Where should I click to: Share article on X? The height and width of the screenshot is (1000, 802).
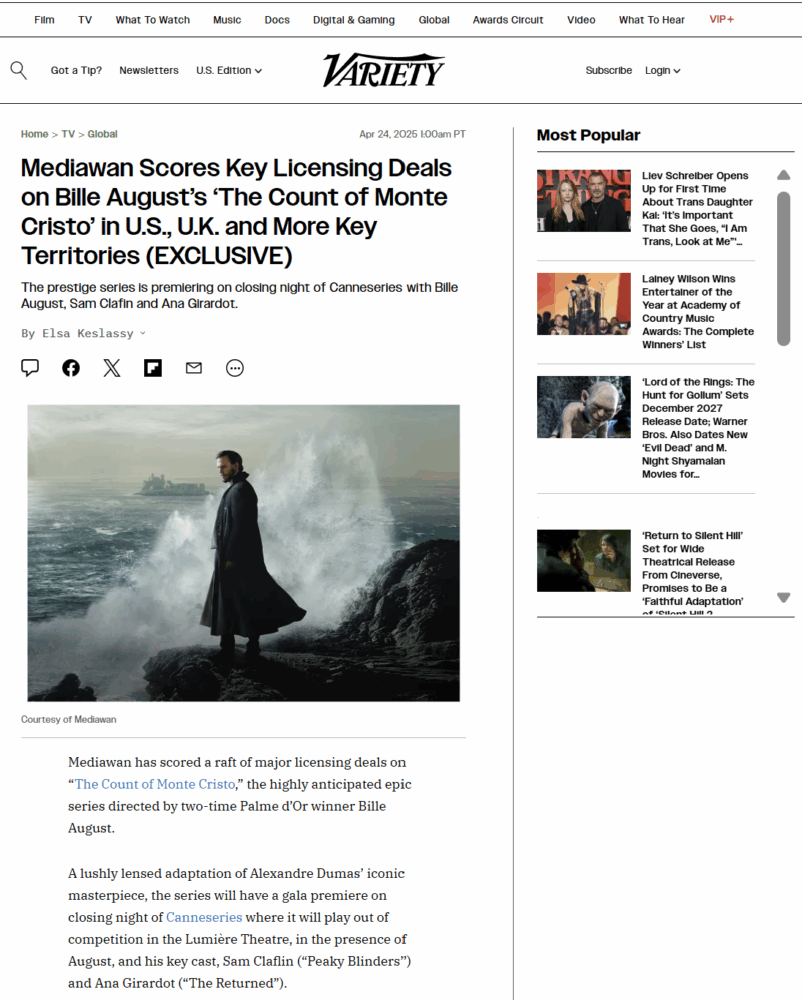(112, 368)
